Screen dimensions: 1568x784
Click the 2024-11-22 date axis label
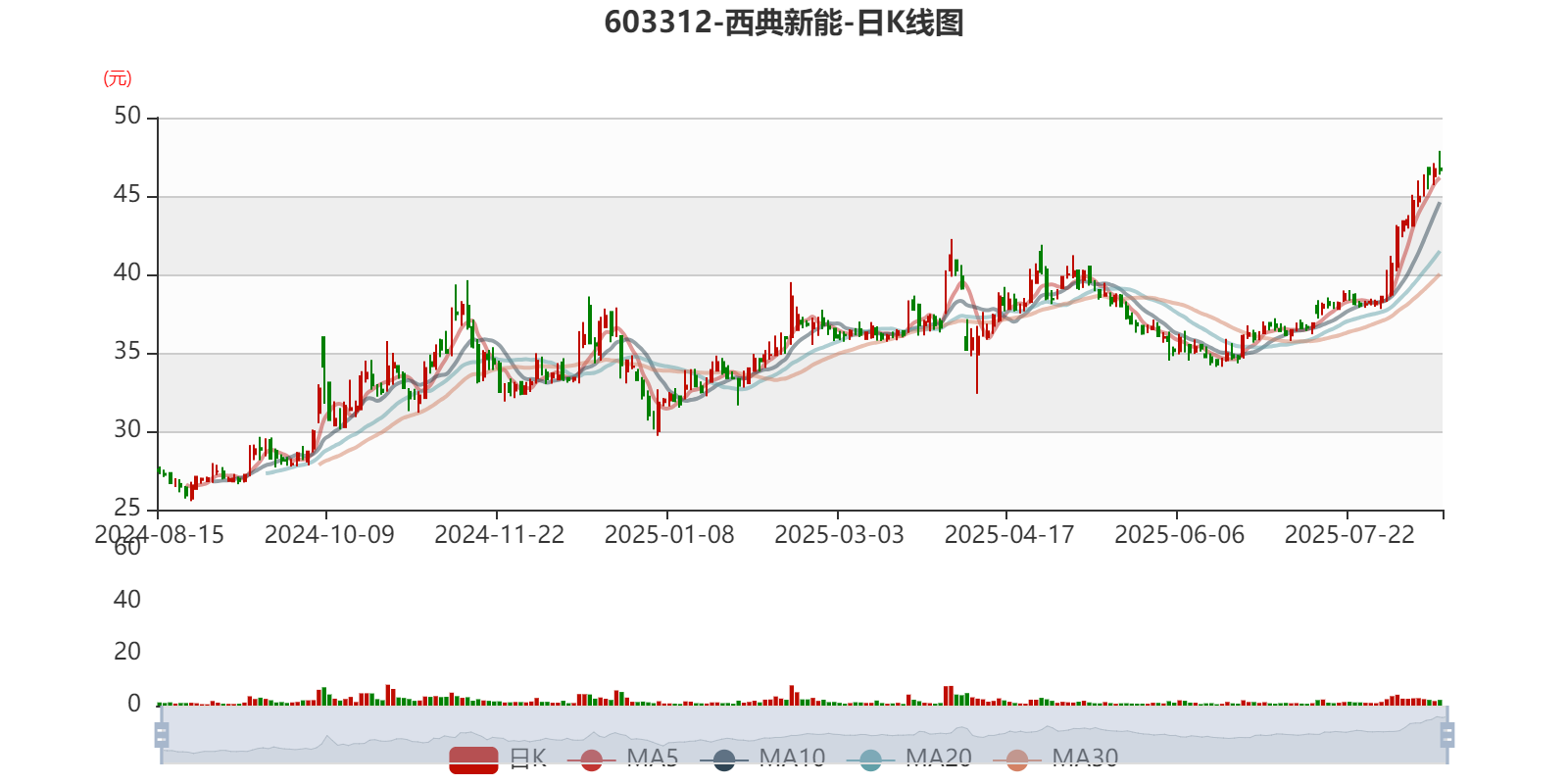tap(500, 535)
